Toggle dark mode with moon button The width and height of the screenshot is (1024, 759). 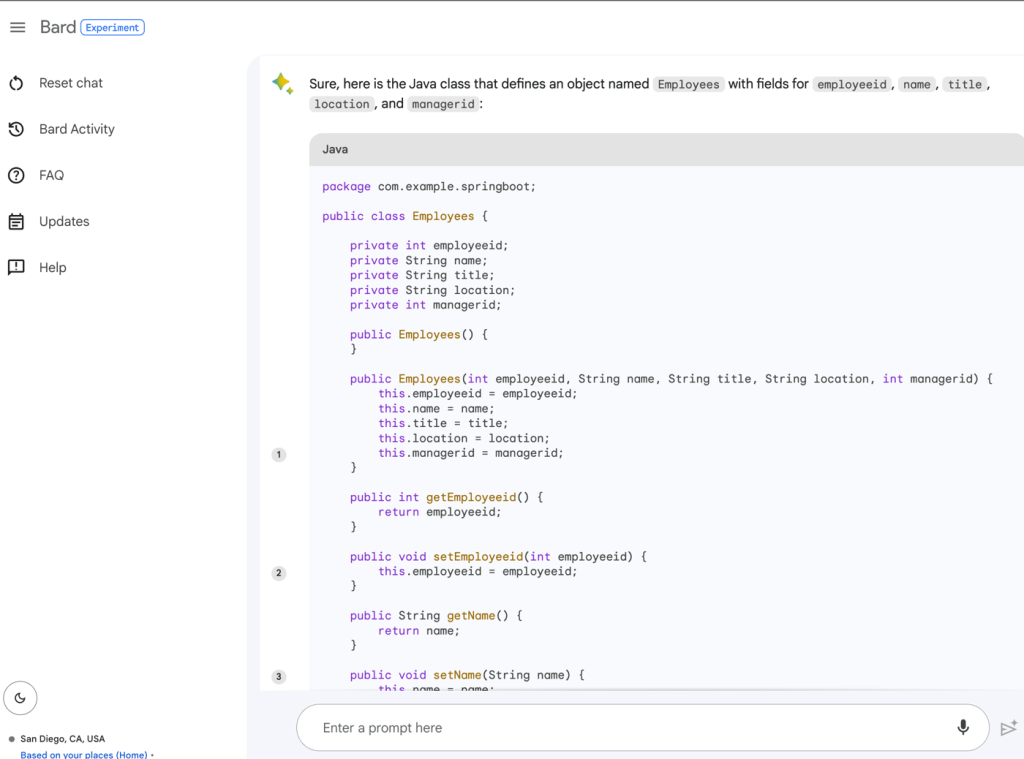(20, 697)
